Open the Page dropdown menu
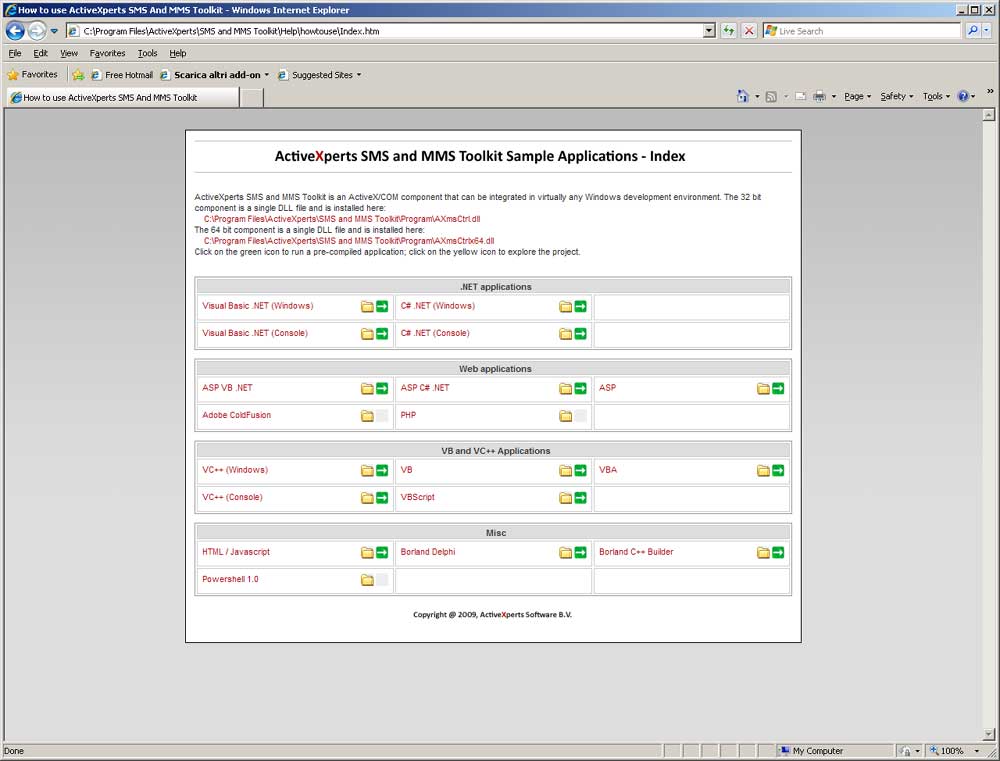The height and width of the screenshot is (761, 1000). pos(857,96)
